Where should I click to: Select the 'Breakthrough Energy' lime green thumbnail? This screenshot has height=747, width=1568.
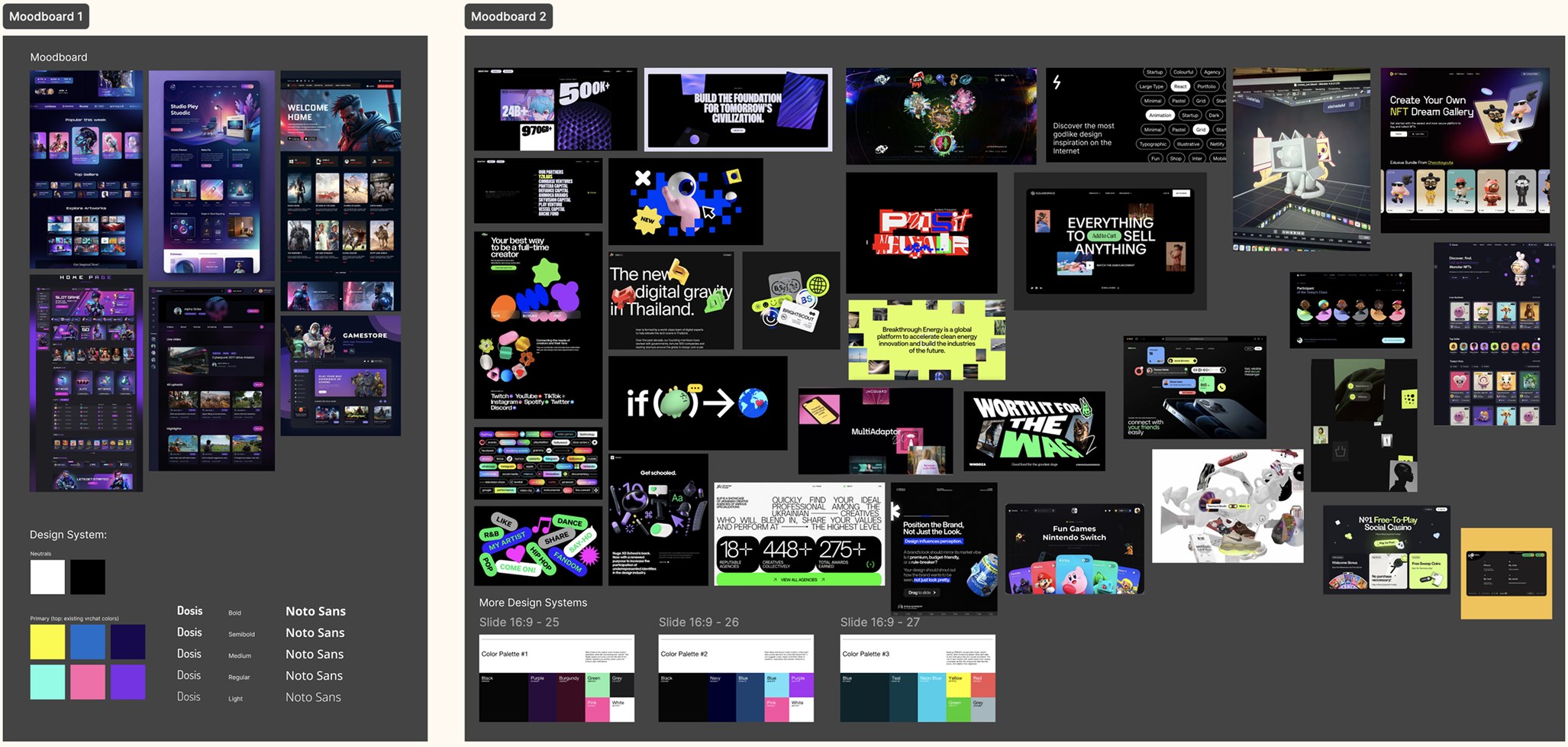pos(927,340)
